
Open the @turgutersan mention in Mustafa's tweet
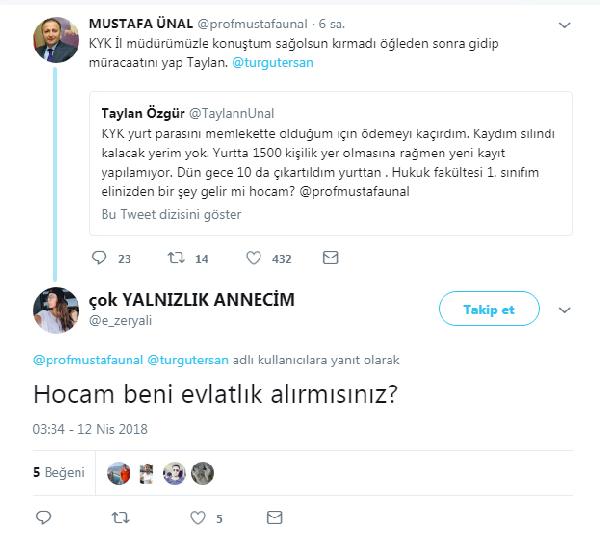(x=273, y=64)
